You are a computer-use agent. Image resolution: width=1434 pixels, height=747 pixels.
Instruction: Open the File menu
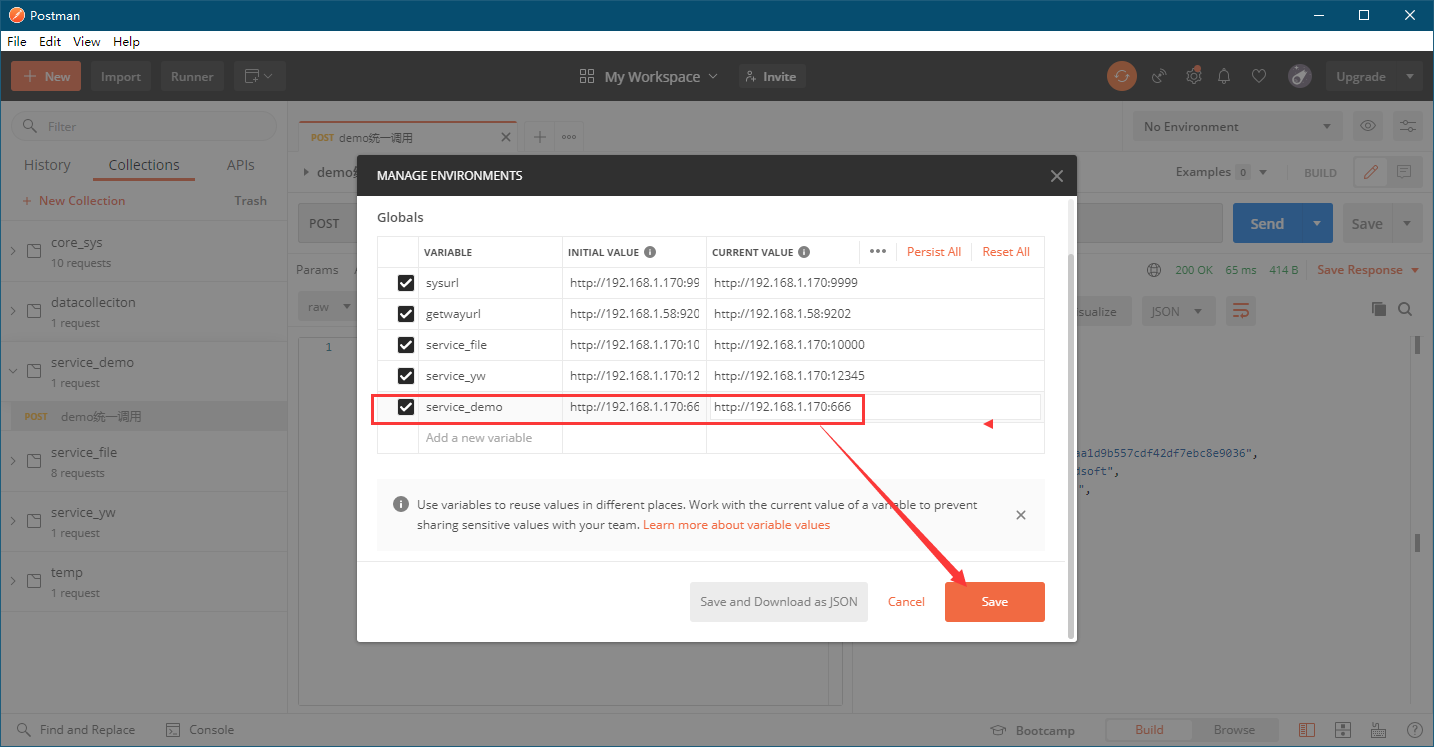(16, 41)
